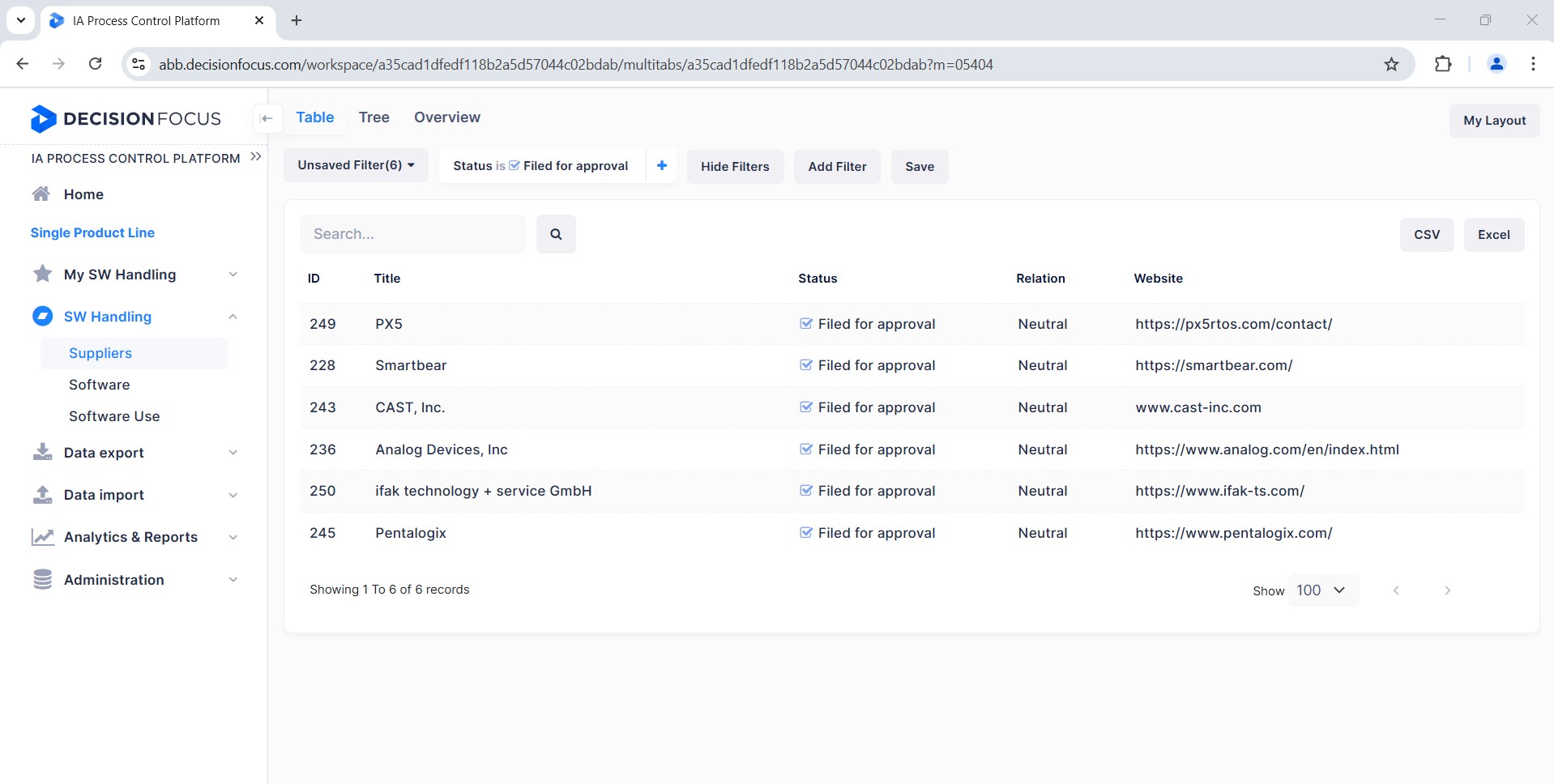Switch to the Table tab
The height and width of the screenshot is (784, 1554).
[x=315, y=117]
